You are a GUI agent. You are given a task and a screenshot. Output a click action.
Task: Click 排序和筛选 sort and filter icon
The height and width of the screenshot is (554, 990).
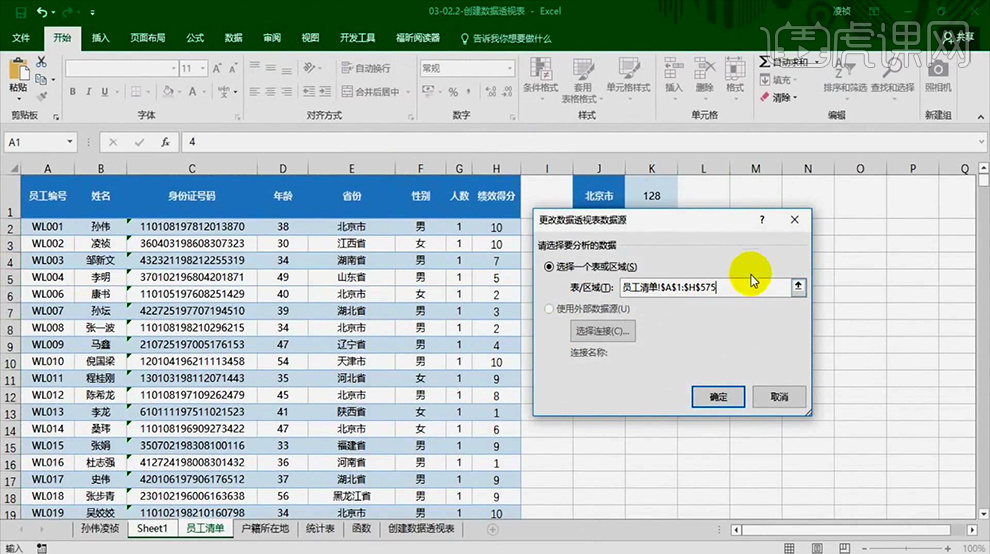[844, 68]
